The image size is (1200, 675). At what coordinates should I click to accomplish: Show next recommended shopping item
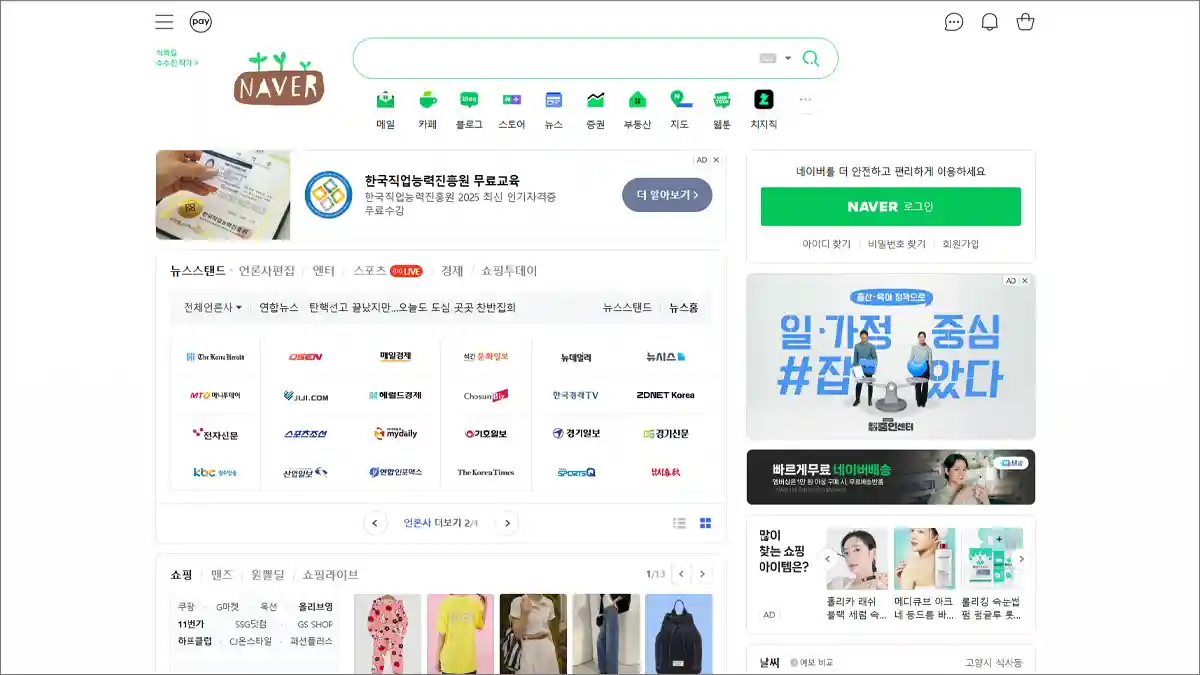1020,558
